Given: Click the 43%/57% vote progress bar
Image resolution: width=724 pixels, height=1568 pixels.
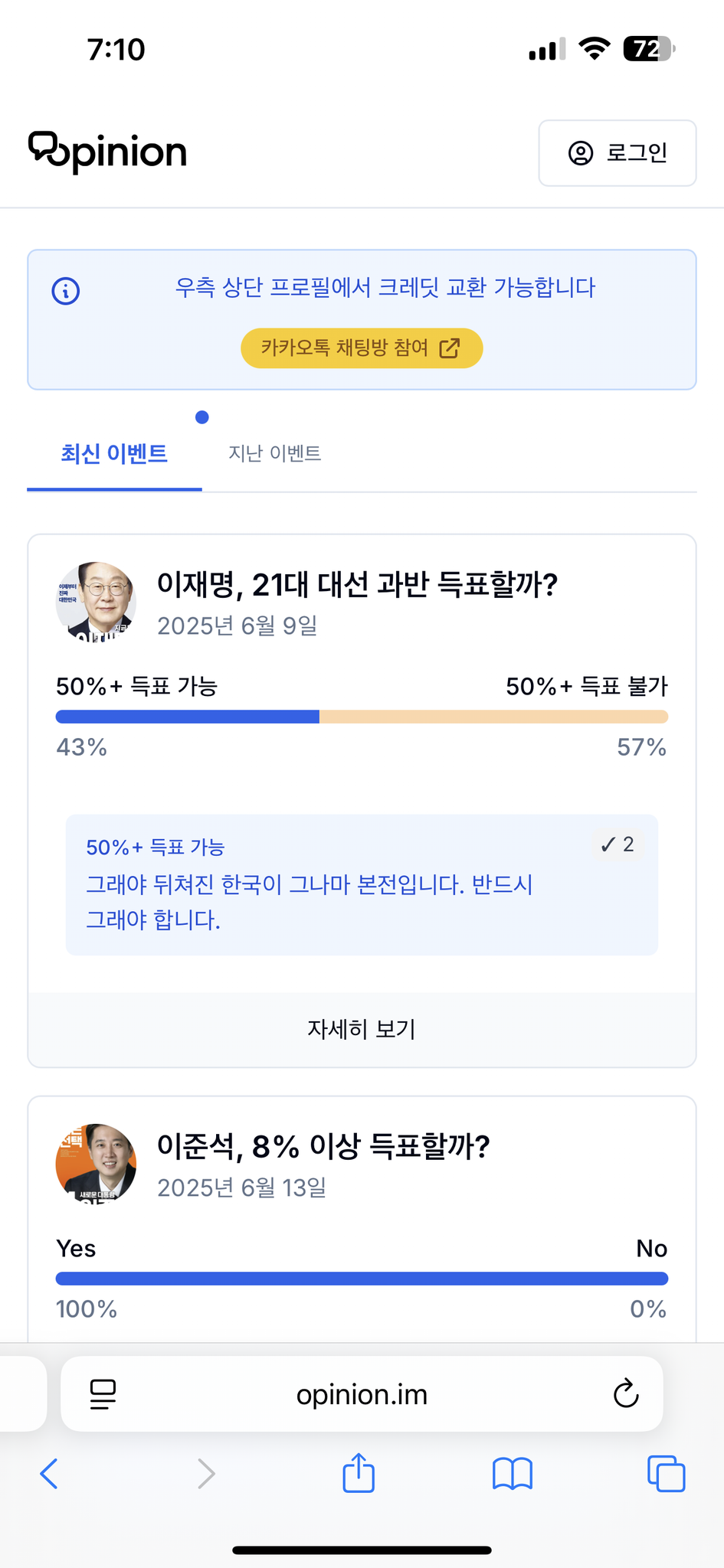Looking at the screenshot, I should (362, 717).
